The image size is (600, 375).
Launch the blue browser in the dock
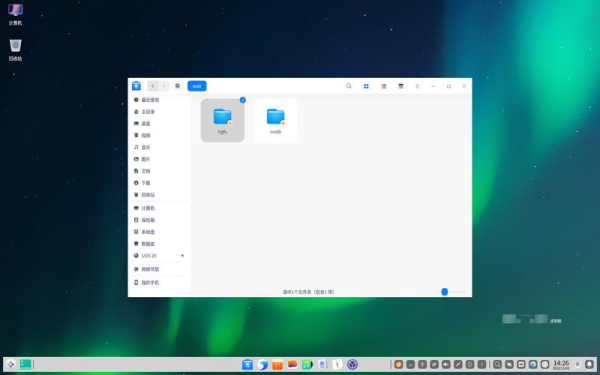pyautogui.click(x=262, y=364)
